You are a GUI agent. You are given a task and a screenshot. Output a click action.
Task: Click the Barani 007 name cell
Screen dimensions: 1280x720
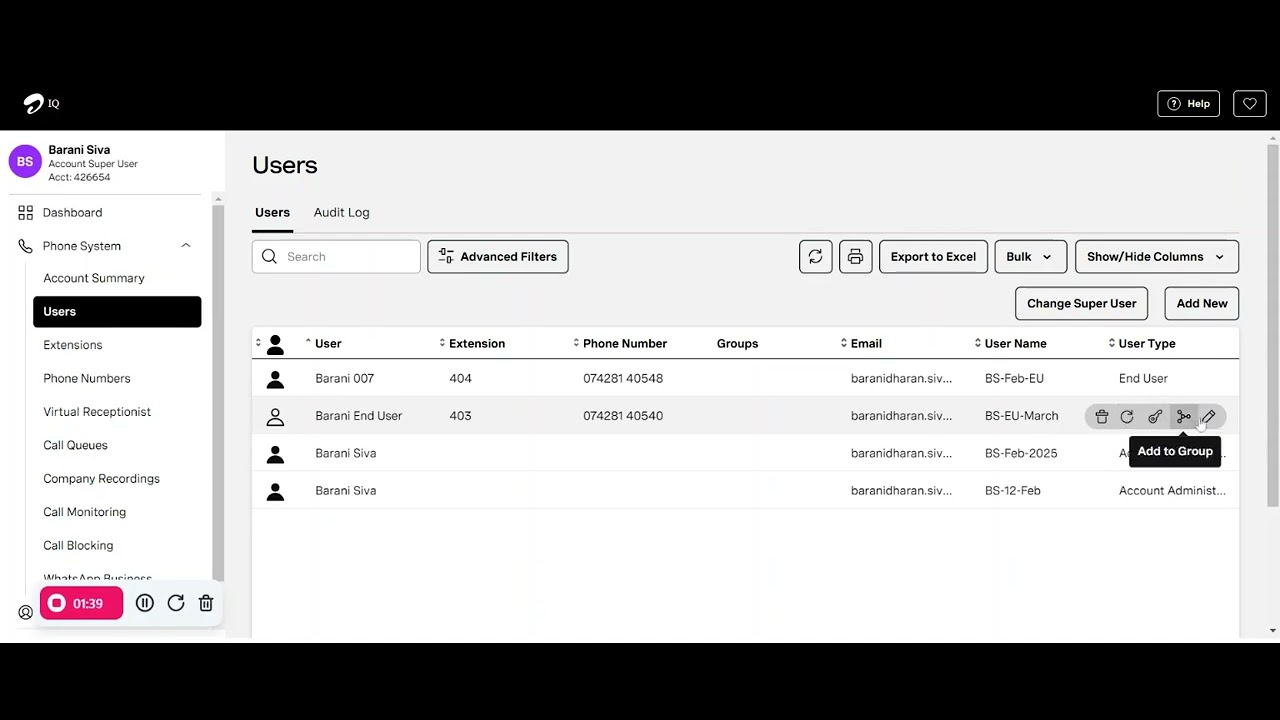tap(344, 379)
